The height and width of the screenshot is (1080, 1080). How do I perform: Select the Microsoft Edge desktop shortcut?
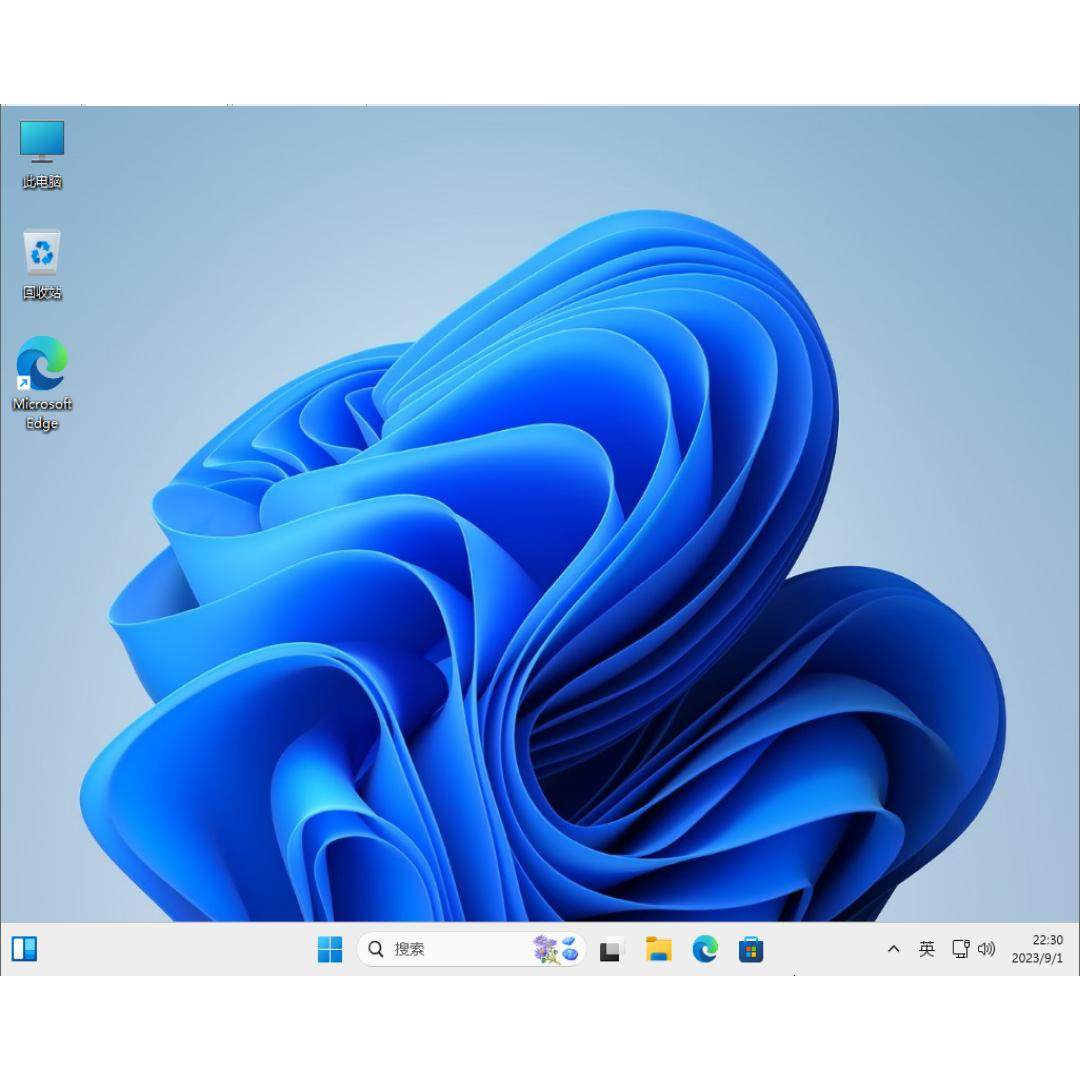(x=42, y=383)
